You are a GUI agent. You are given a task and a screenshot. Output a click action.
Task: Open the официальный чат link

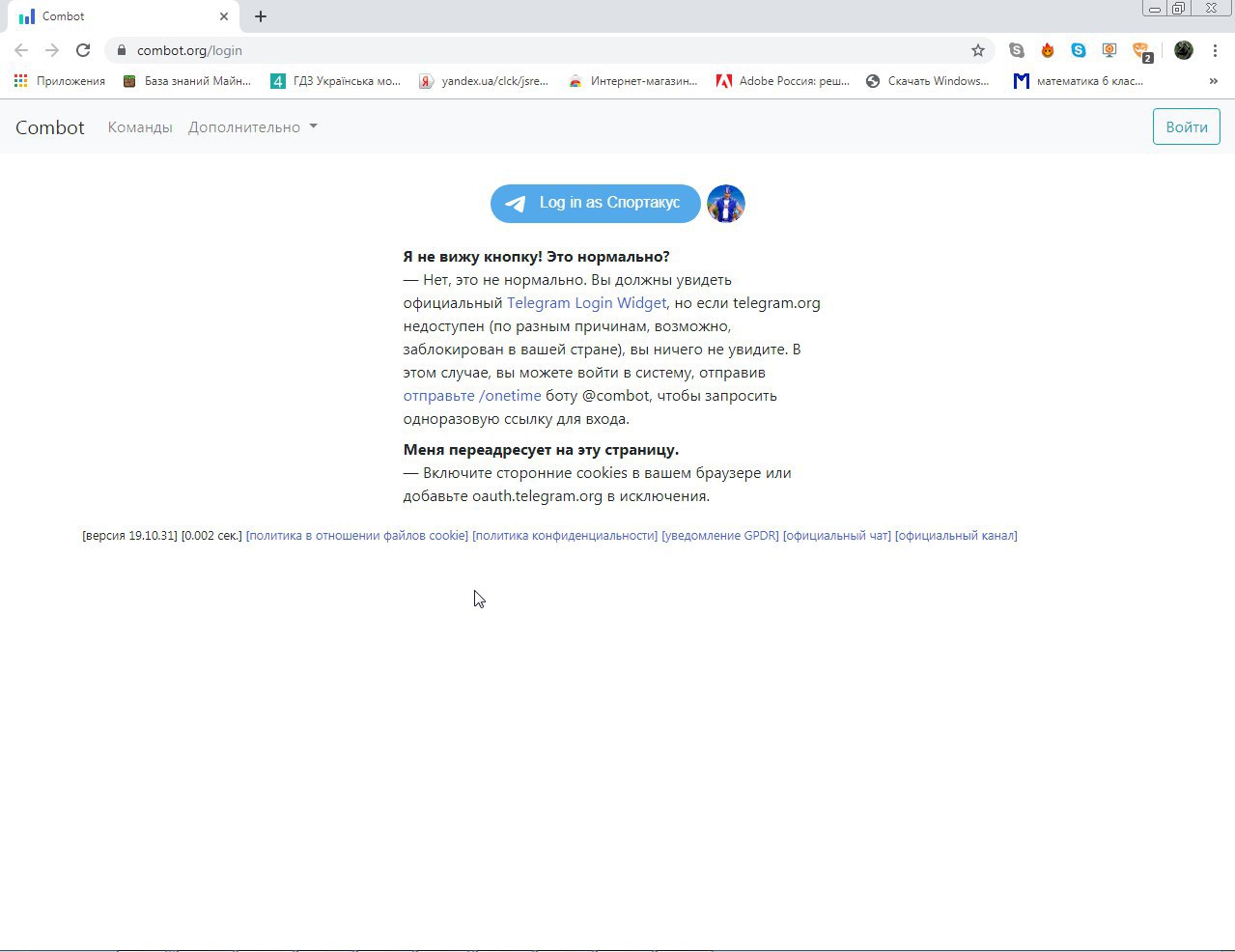coord(837,536)
